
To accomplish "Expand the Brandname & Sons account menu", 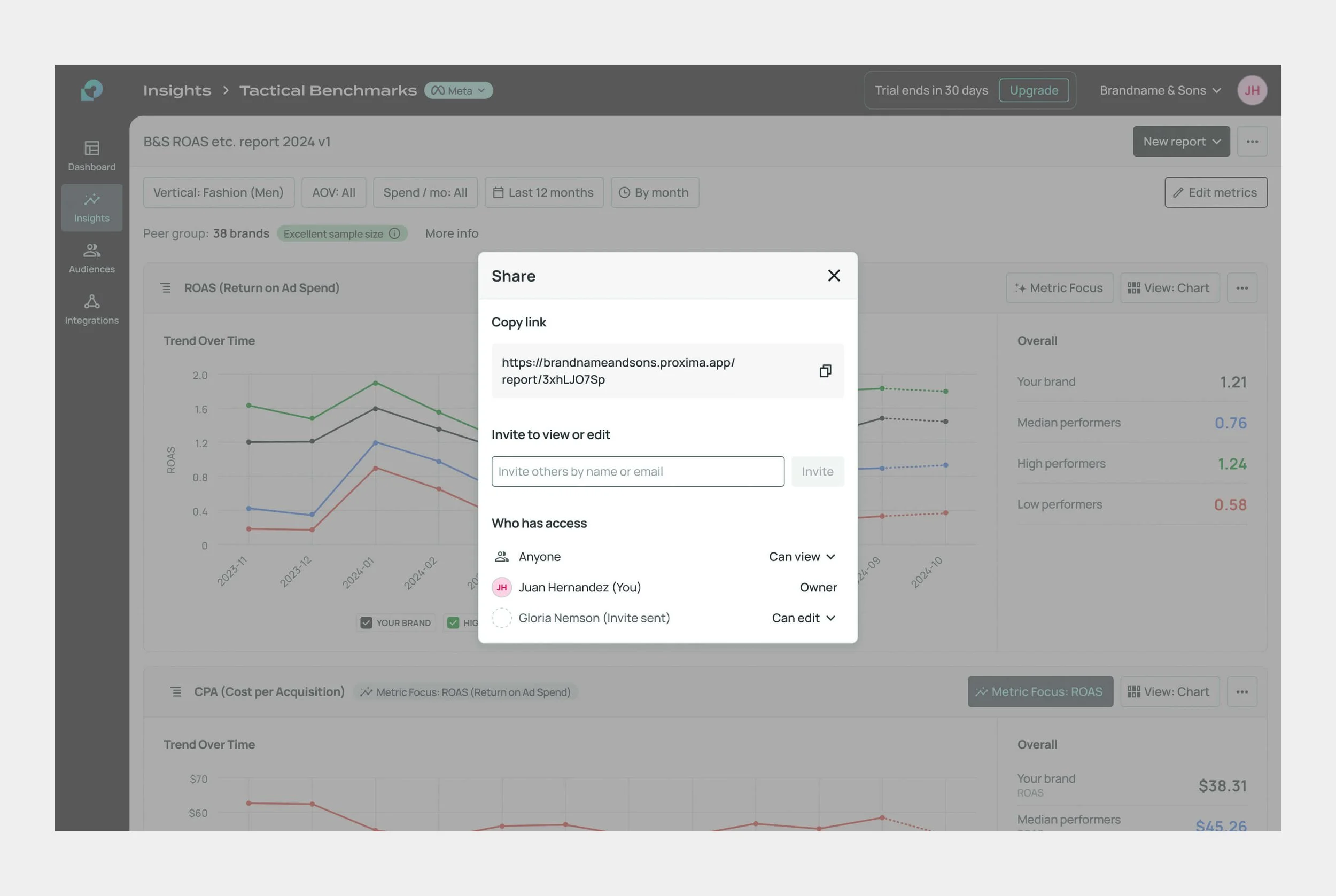I will click(x=1160, y=90).
